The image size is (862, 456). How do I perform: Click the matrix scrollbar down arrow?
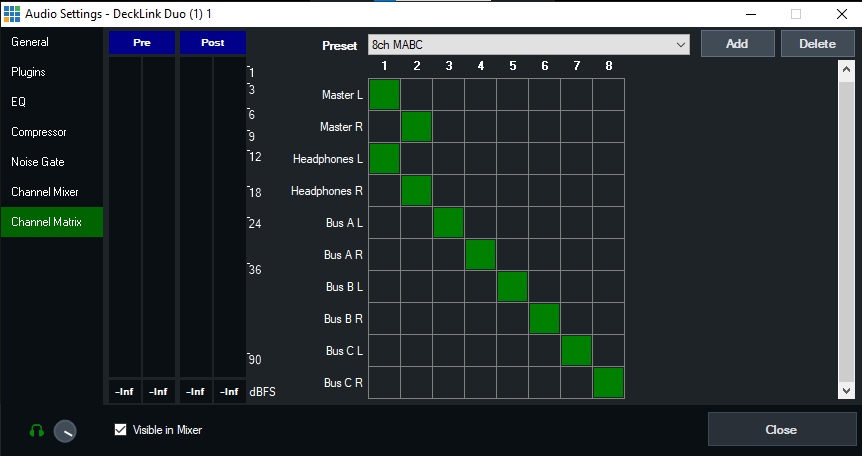(846, 390)
